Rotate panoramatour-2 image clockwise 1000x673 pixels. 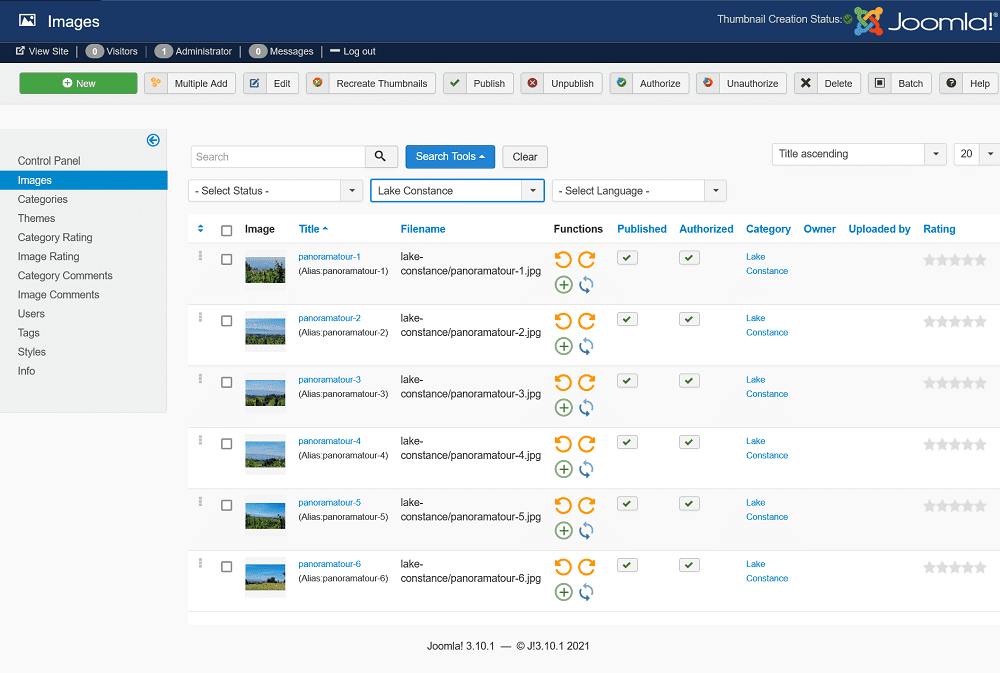[586, 321]
